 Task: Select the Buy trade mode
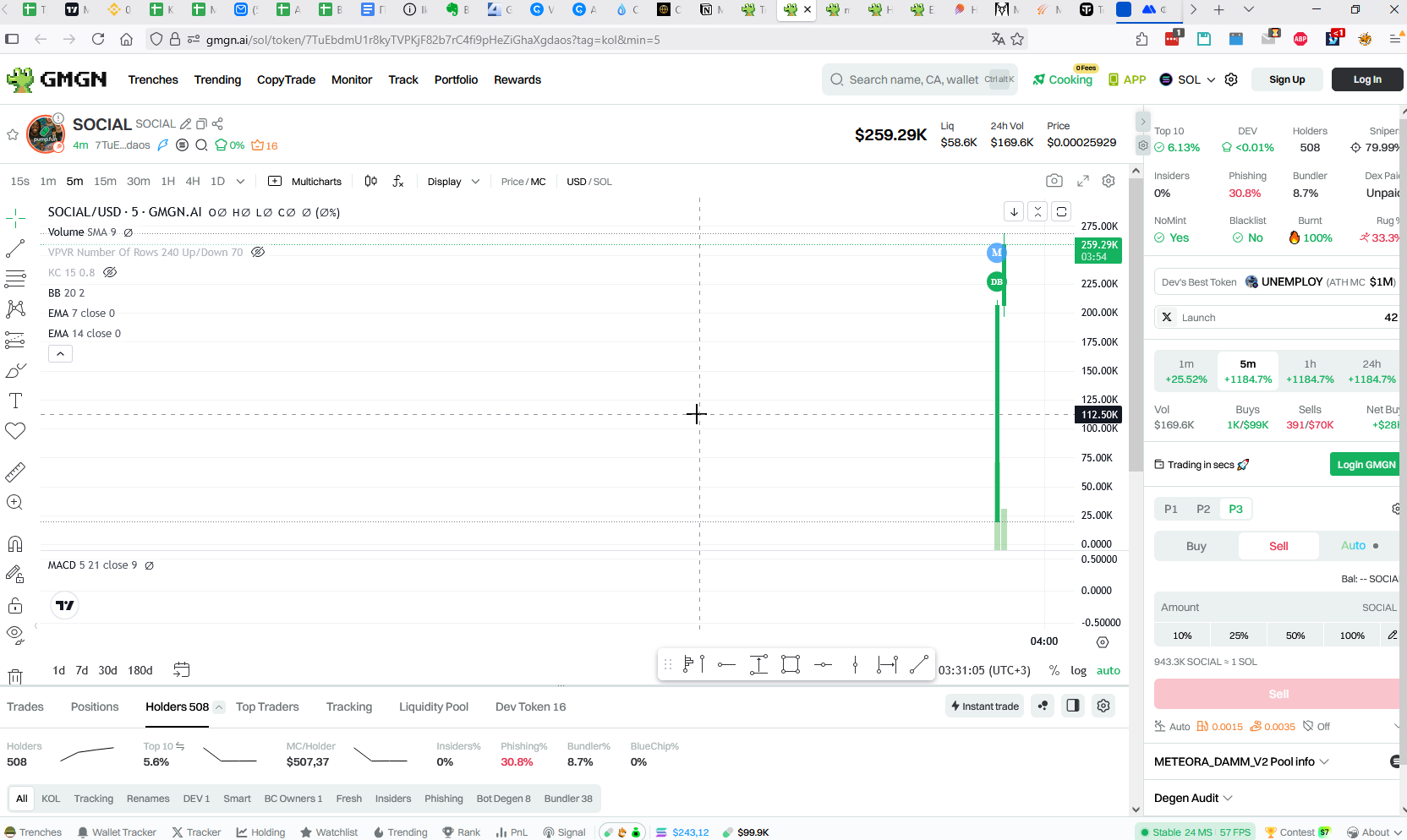(1196, 546)
